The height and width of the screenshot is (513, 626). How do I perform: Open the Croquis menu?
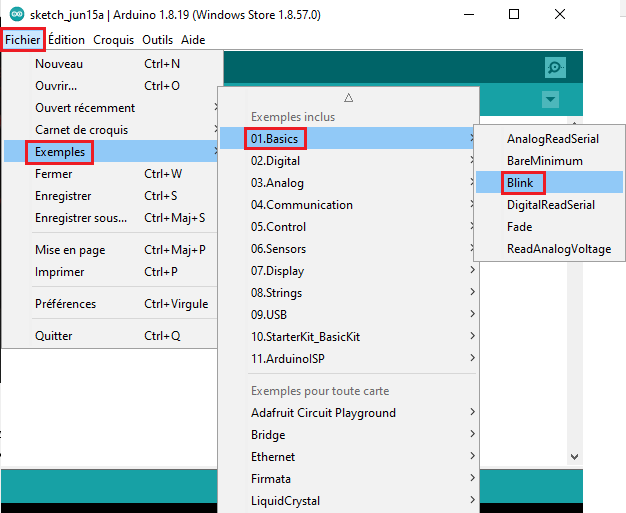point(113,40)
